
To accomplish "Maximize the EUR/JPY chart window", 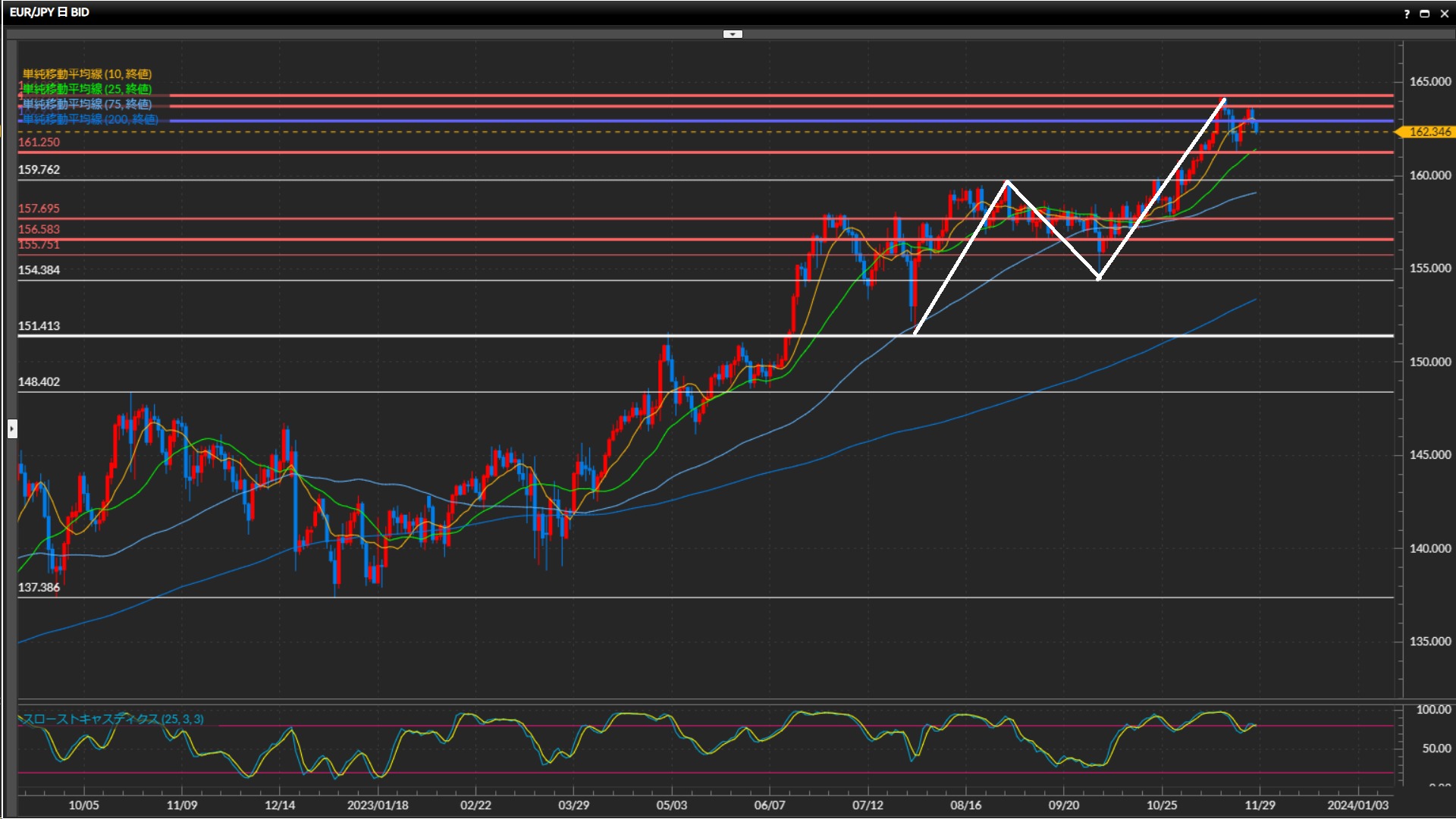I will pos(1425,14).
